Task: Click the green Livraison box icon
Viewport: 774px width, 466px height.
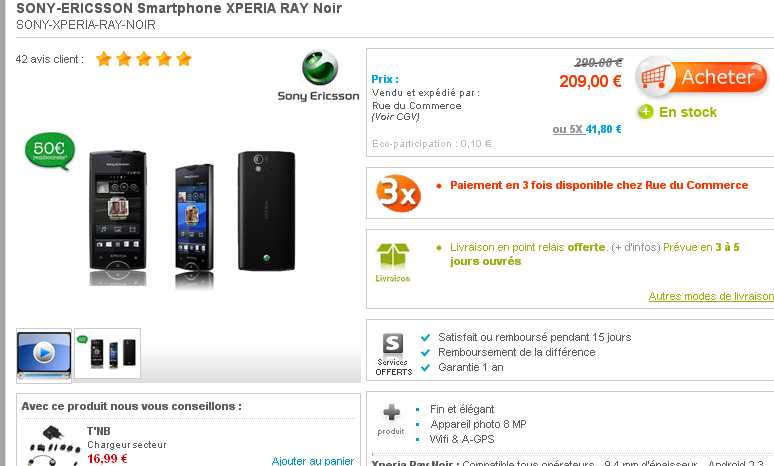Action: point(393,263)
